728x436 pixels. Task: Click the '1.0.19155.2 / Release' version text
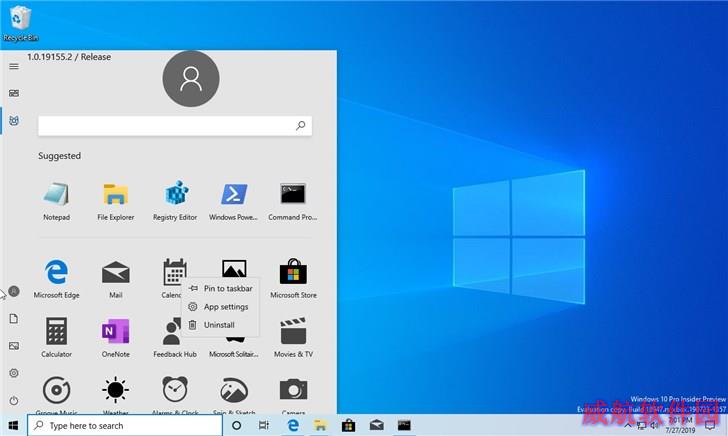69,57
